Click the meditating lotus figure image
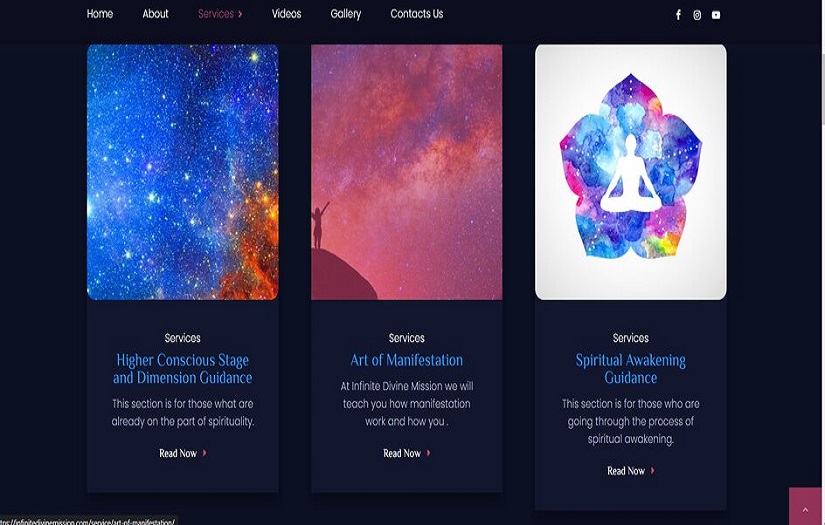This screenshot has height=525, width=825. [x=631, y=172]
